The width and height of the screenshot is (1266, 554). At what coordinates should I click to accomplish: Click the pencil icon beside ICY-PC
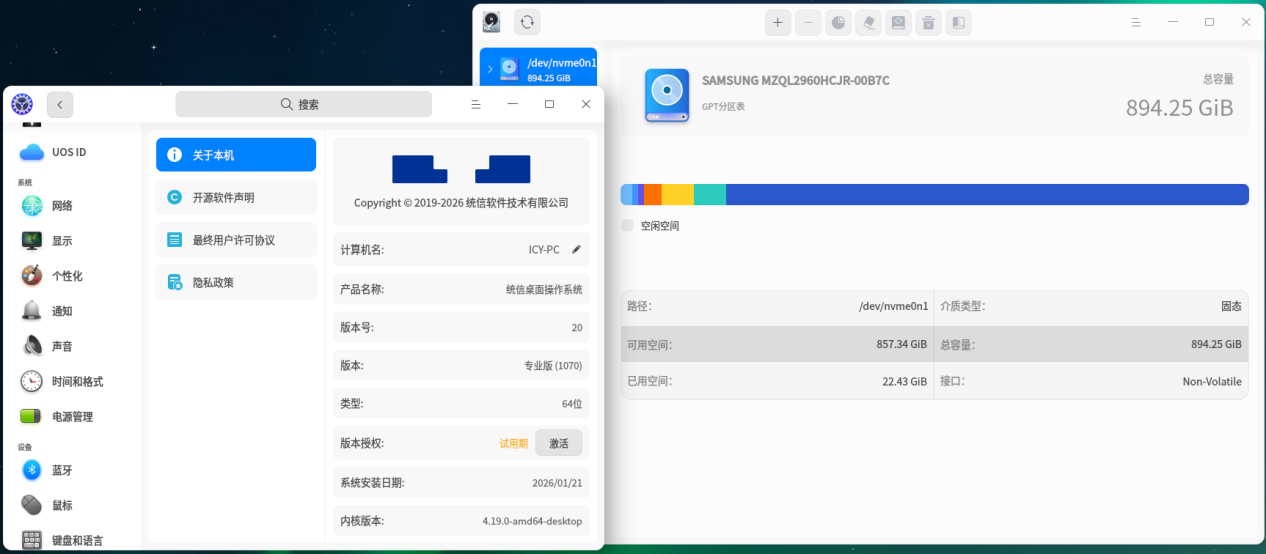tap(576, 249)
